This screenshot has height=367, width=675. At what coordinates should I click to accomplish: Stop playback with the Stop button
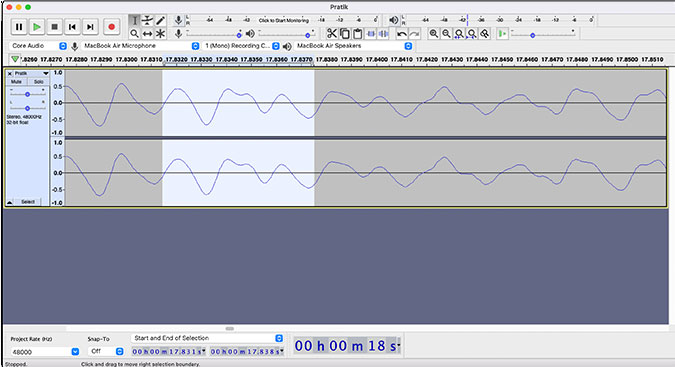point(54,27)
